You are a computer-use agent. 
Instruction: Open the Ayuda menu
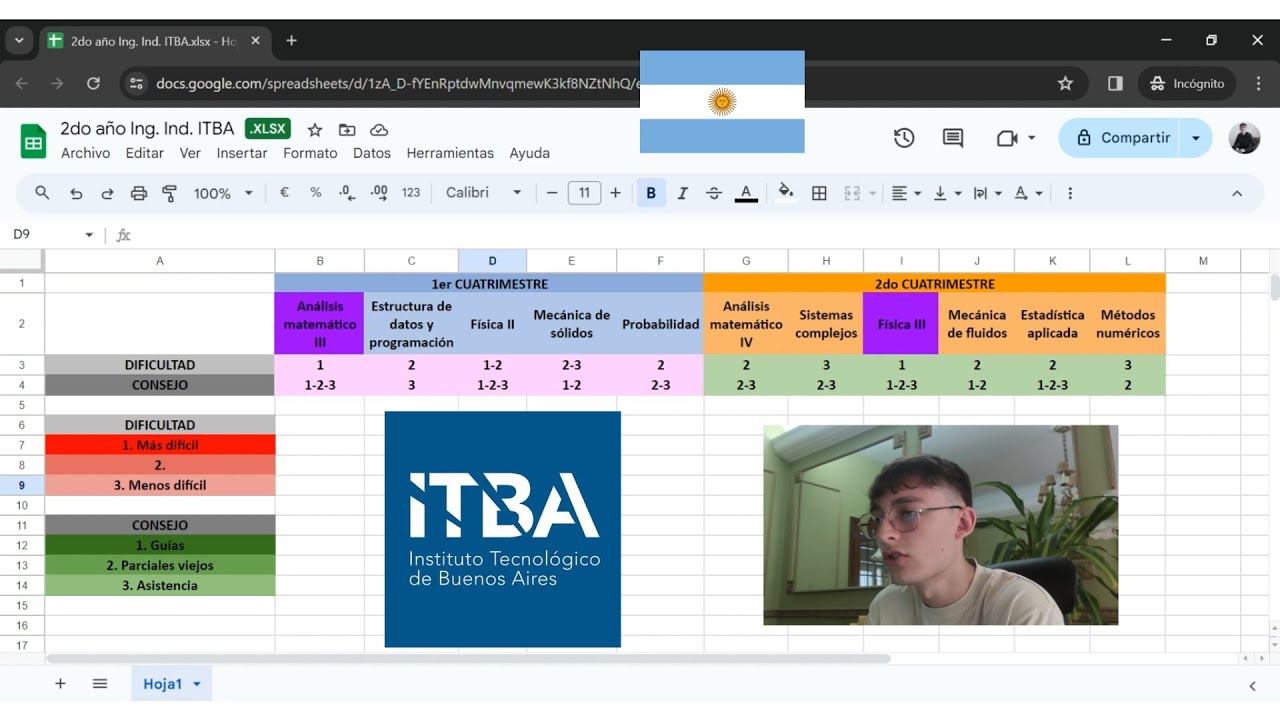click(x=530, y=153)
